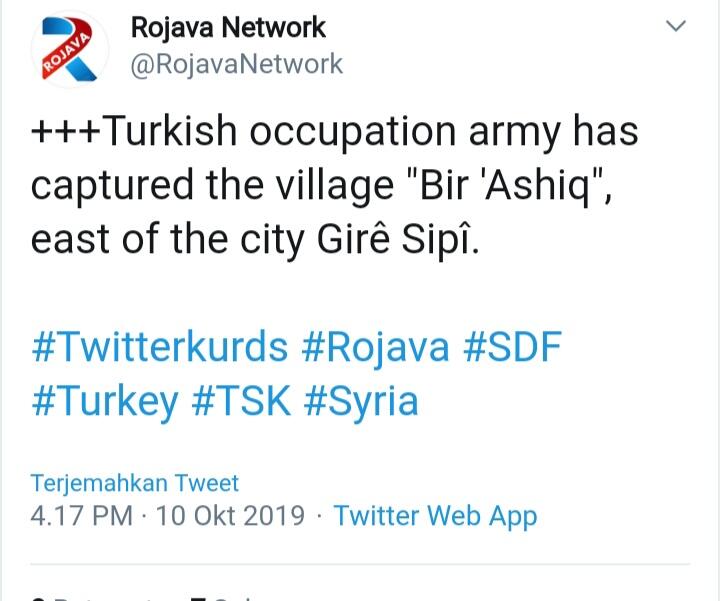Open the Twitter Web App source link
This screenshot has width=720, height=601.
click(x=435, y=516)
